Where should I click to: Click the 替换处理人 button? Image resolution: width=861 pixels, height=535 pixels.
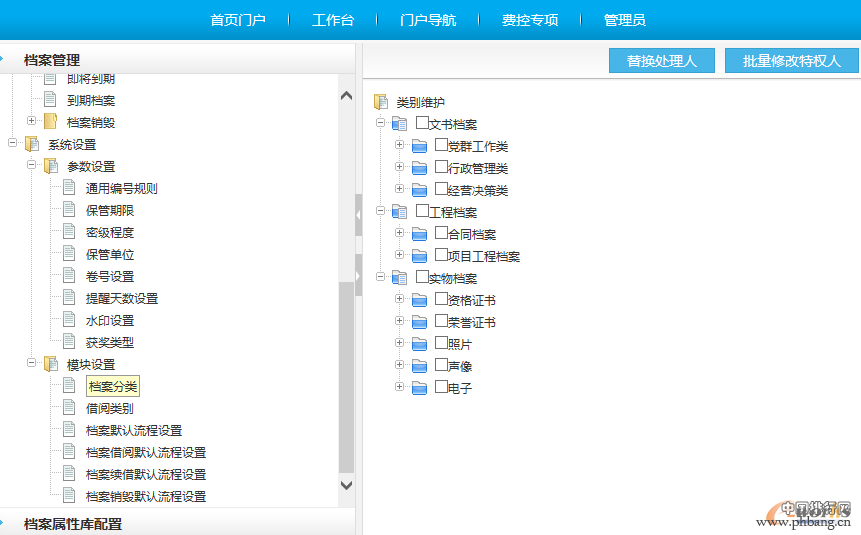tap(662, 60)
